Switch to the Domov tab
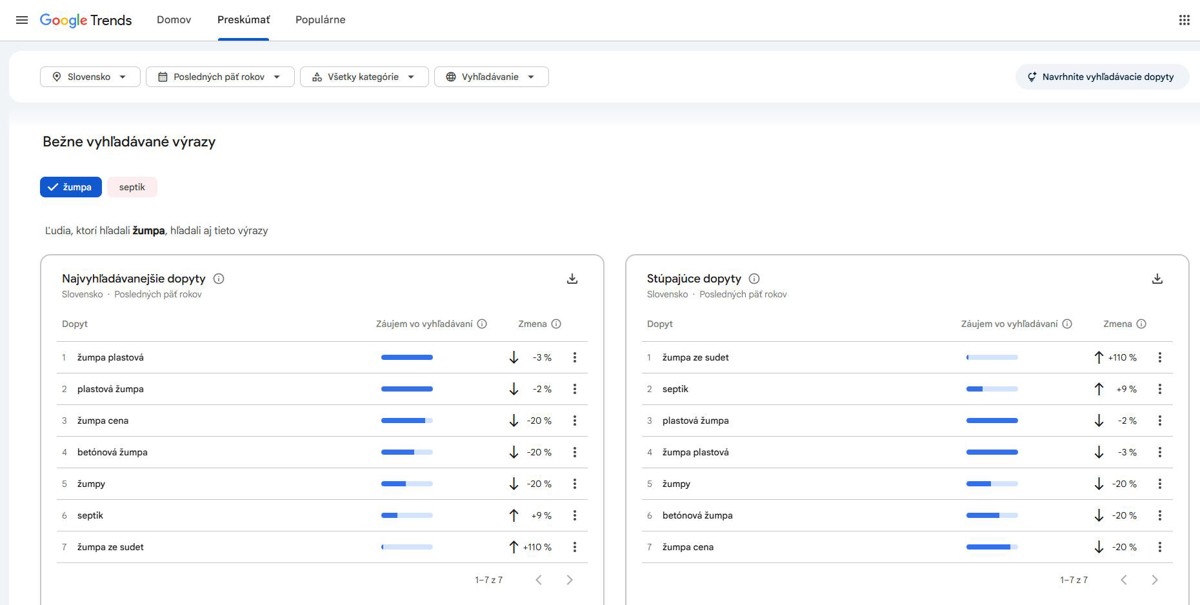This screenshot has width=1200, height=605. tap(174, 20)
